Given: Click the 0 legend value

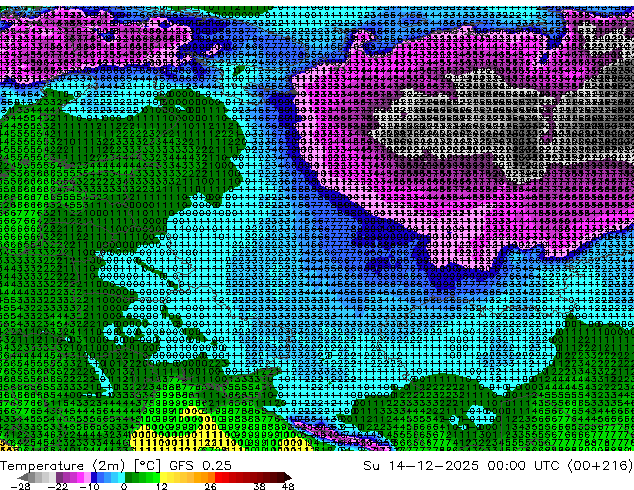Looking at the screenshot, I should point(124,486).
